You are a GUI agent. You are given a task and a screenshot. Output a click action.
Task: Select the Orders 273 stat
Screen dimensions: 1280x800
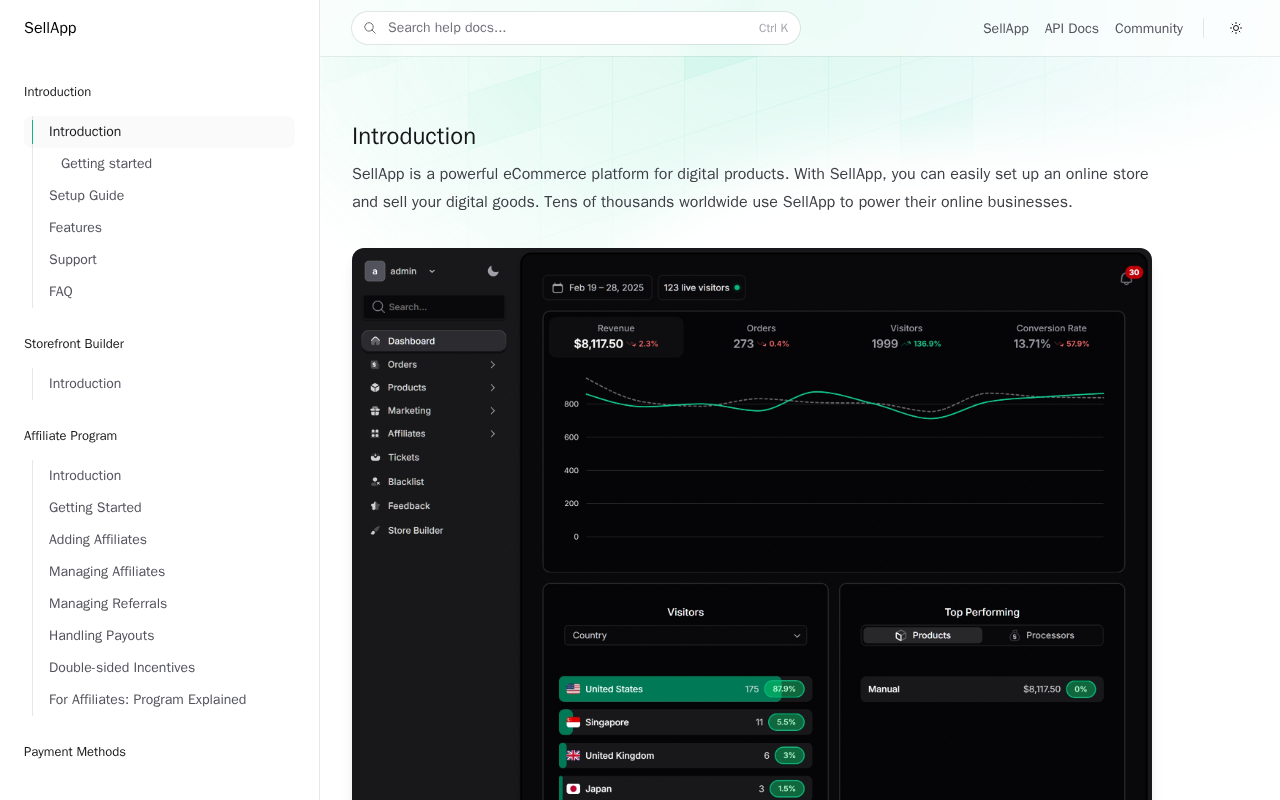tap(761, 337)
